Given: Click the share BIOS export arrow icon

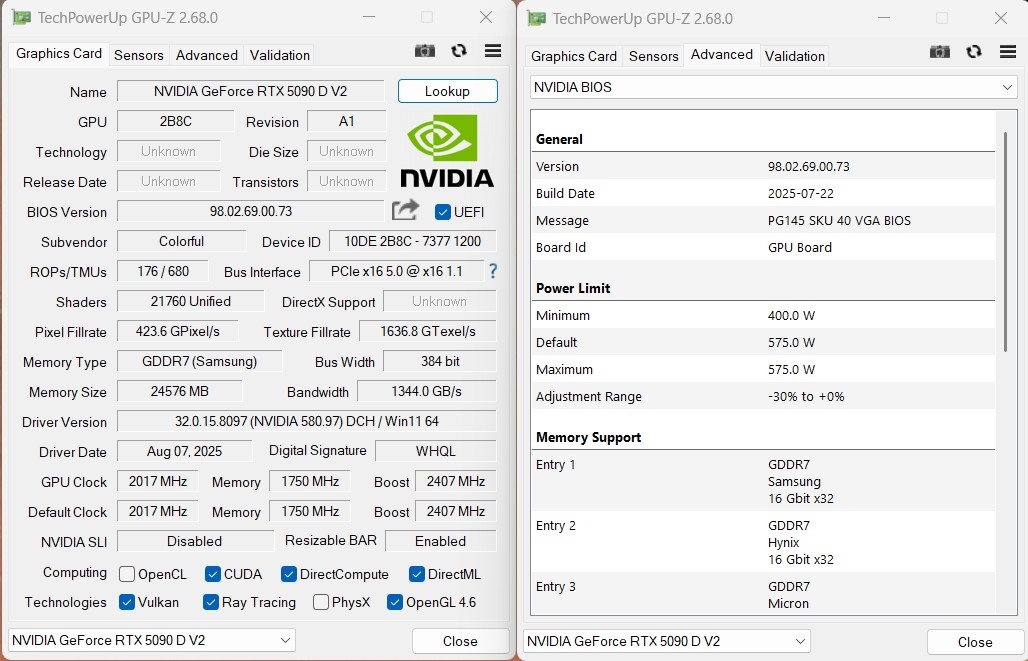Looking at the screenshot, I should click(405, 210).
